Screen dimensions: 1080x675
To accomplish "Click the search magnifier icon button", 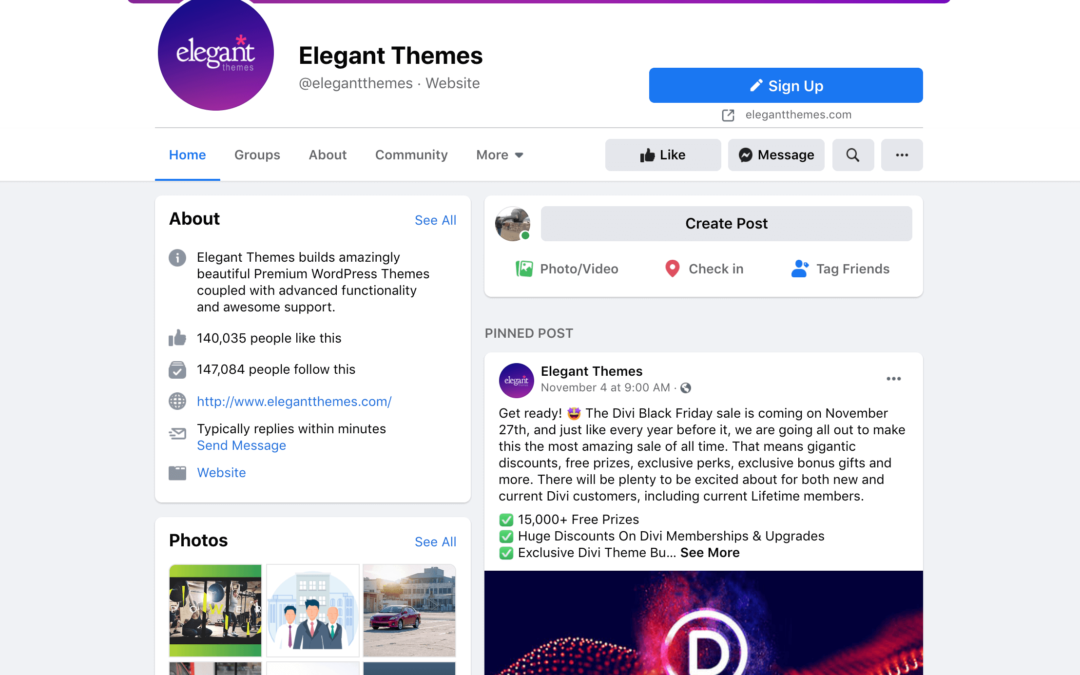I will [x=853, y=155].
